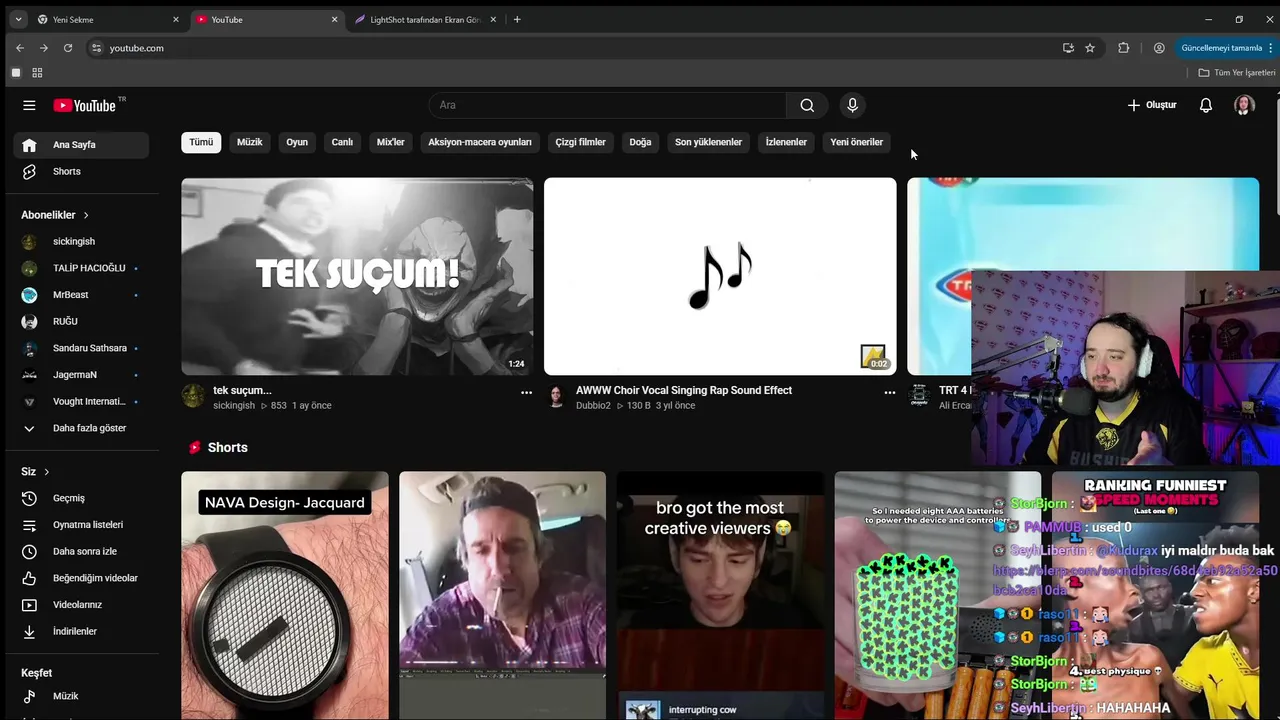Image resolution: width=1280 pixels, height=720 pixels.
Task: Reload the page
Action: tap(68, 48)
